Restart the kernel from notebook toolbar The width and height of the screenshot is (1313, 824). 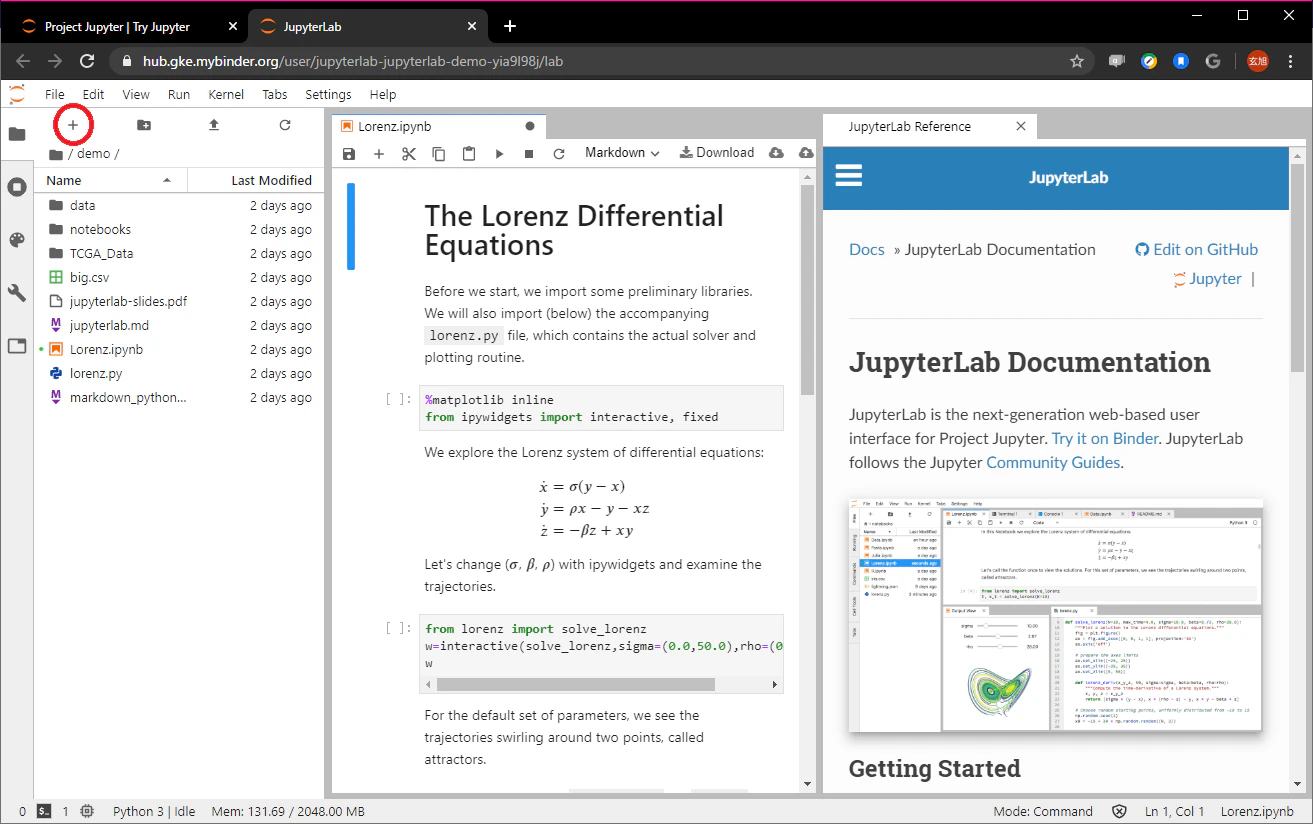559,153
